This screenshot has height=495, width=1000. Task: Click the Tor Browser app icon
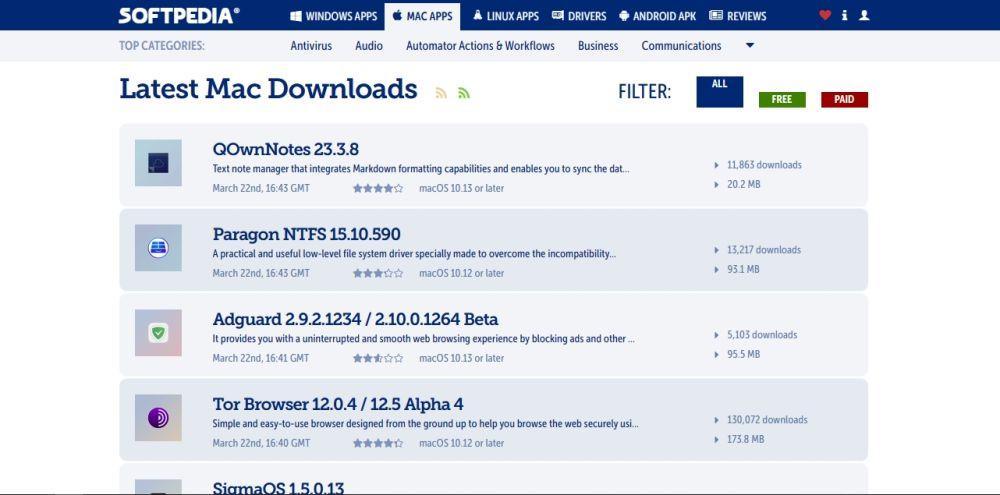click(x=158, y=418)
